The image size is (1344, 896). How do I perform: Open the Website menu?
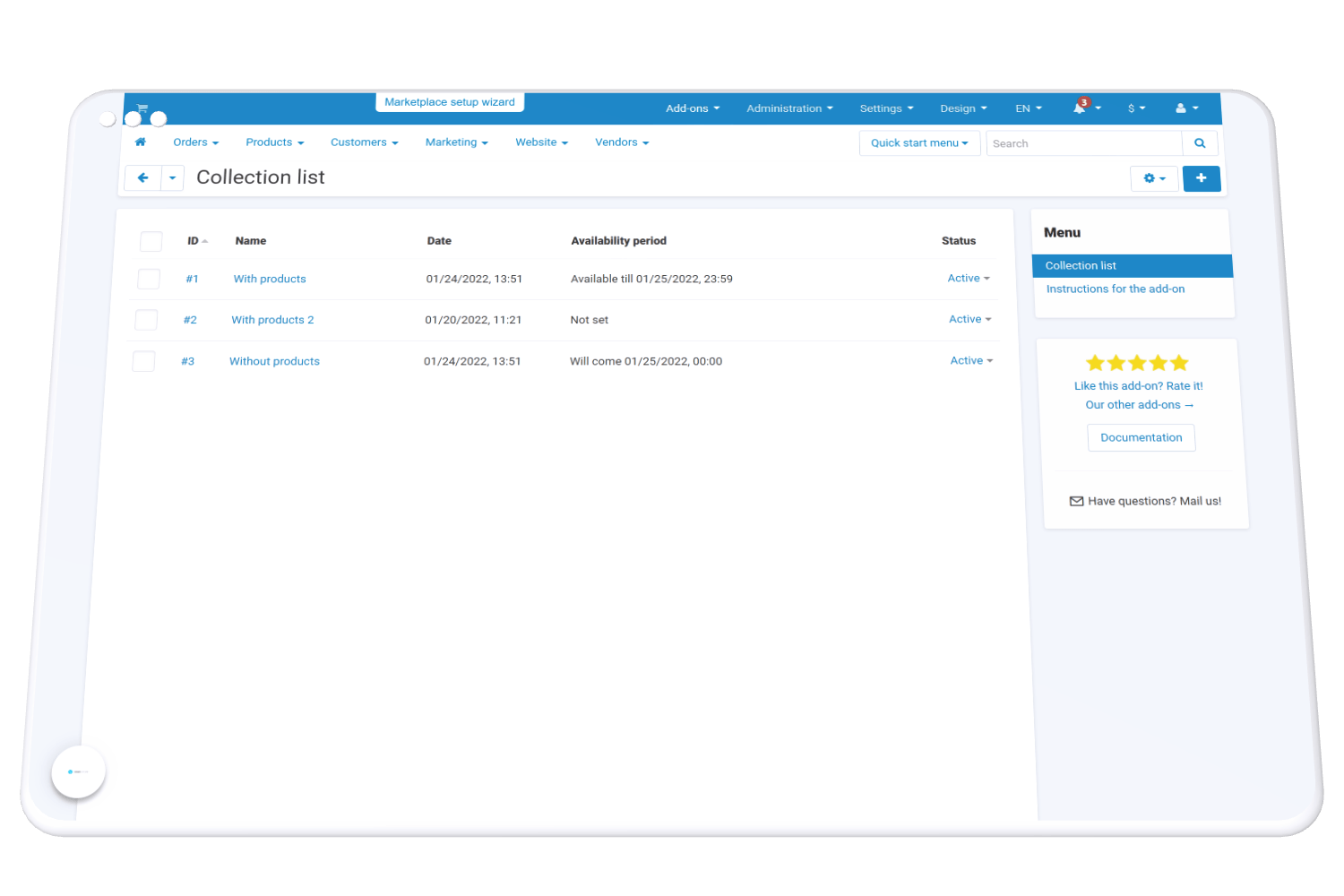541,142
